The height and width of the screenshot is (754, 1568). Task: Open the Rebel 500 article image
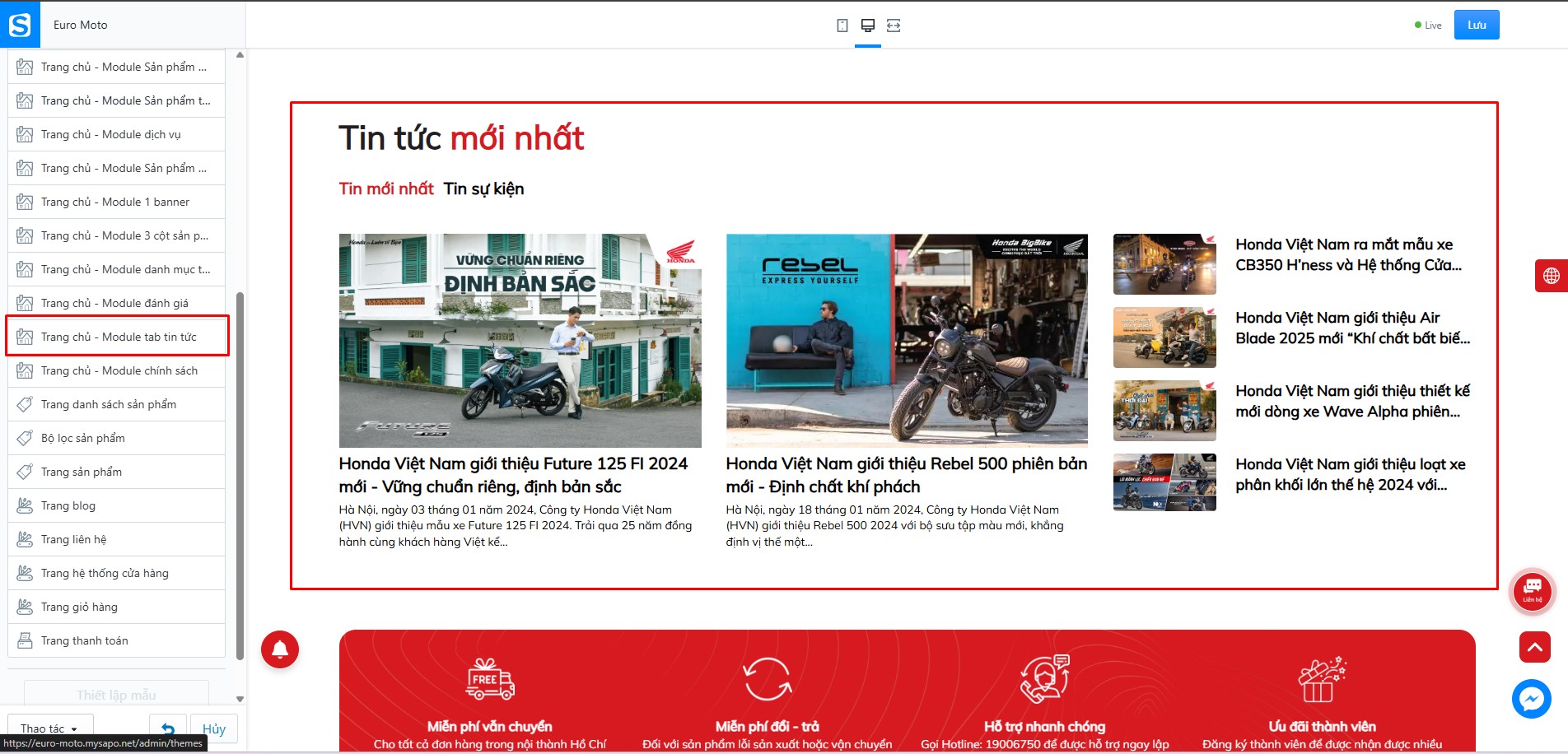(x=907, y=341)
